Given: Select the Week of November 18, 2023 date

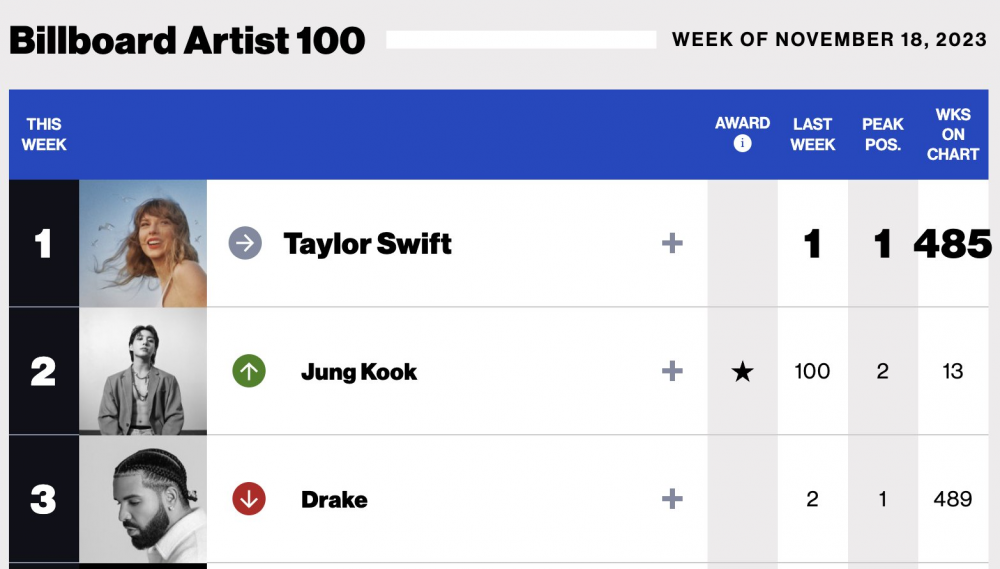Looking at the screenshot, I should click(x=829, y=40).
